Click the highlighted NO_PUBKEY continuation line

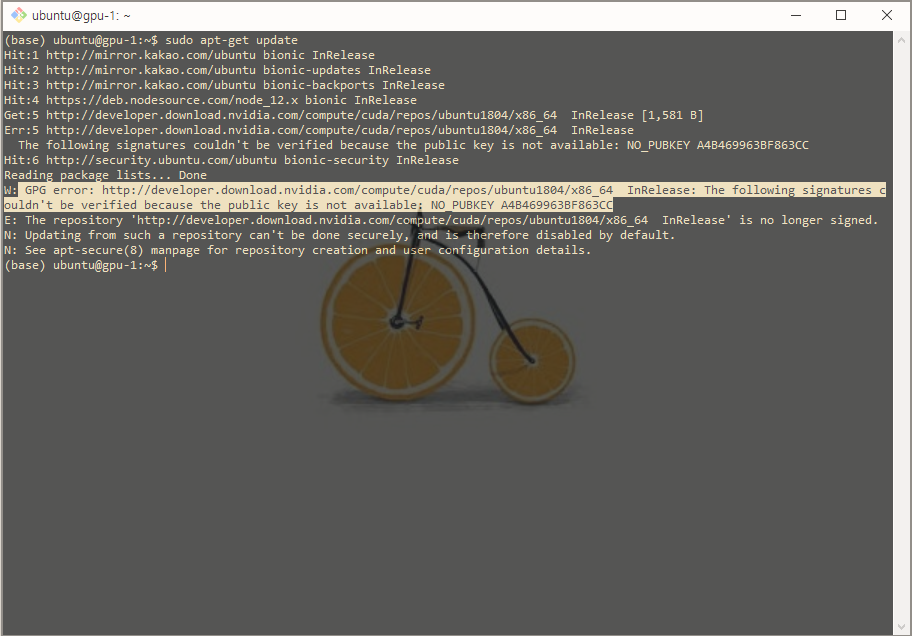click(x=308, y=205)
